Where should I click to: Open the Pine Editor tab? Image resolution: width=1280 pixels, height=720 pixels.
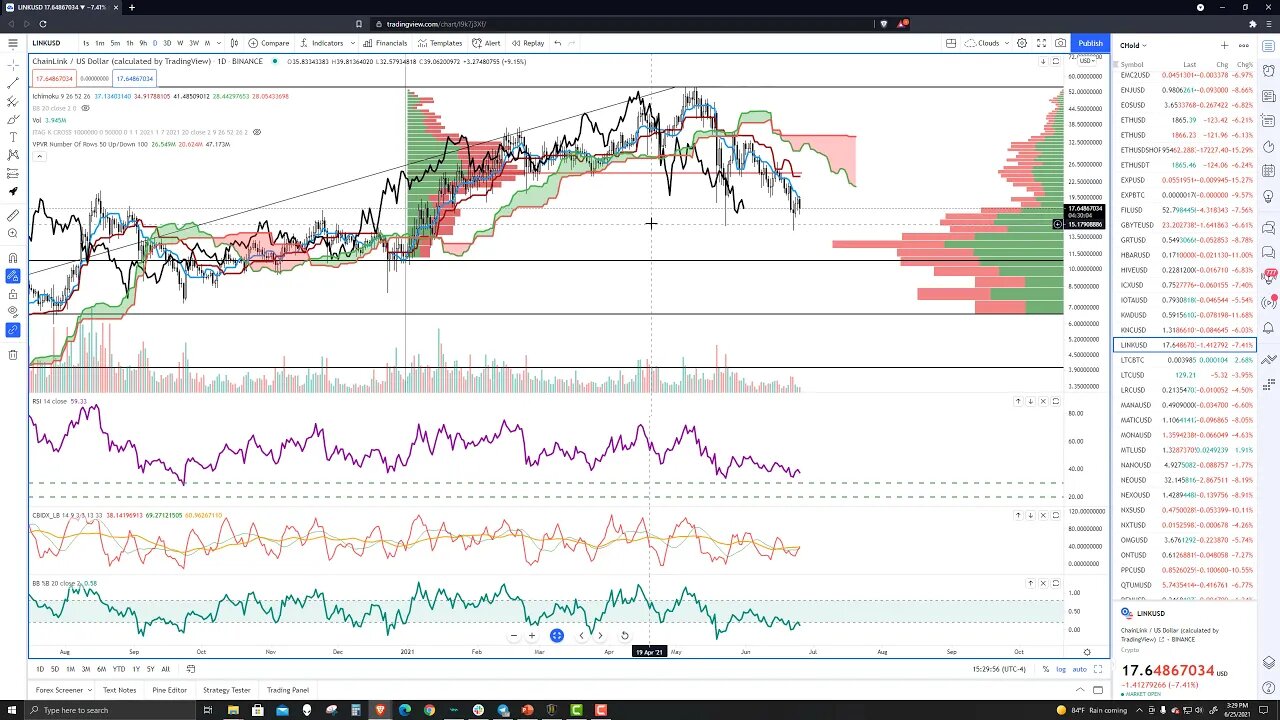tap(169, 690)
